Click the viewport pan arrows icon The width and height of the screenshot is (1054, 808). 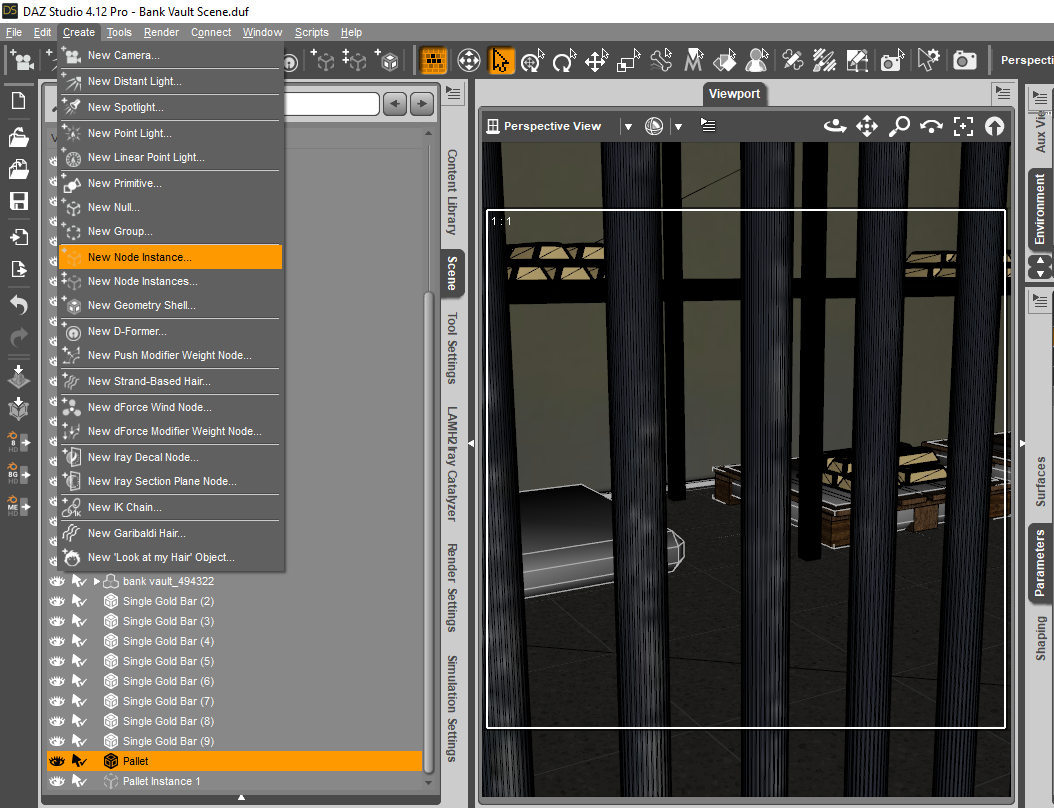point(867,126)
